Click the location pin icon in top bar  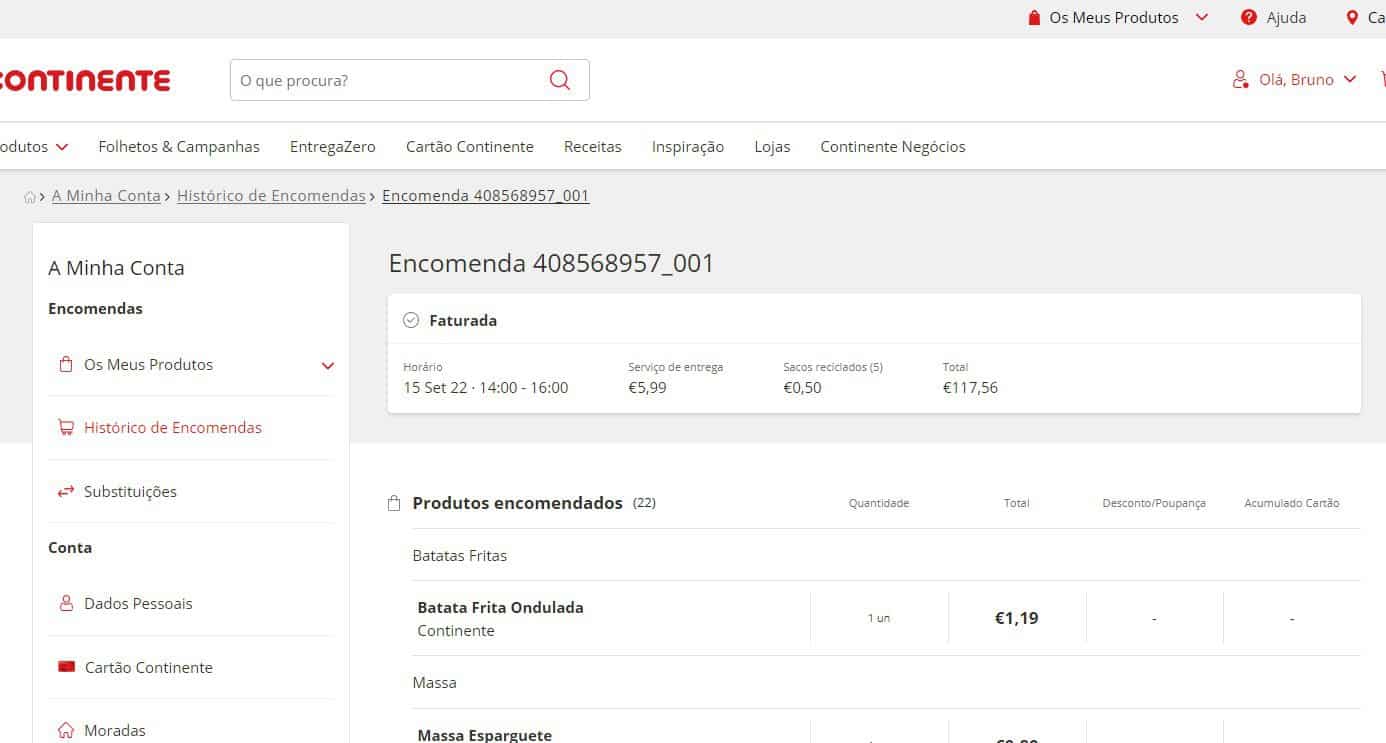1352,17
